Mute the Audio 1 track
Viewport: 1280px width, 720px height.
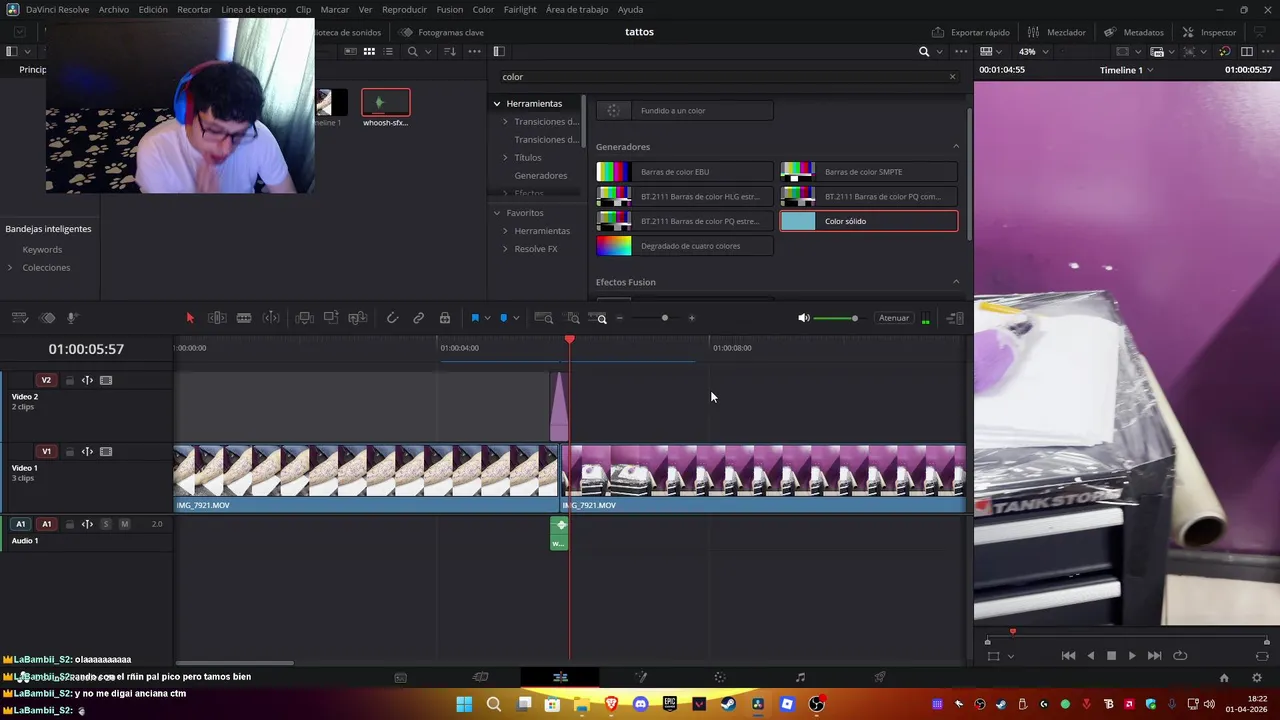124,524
